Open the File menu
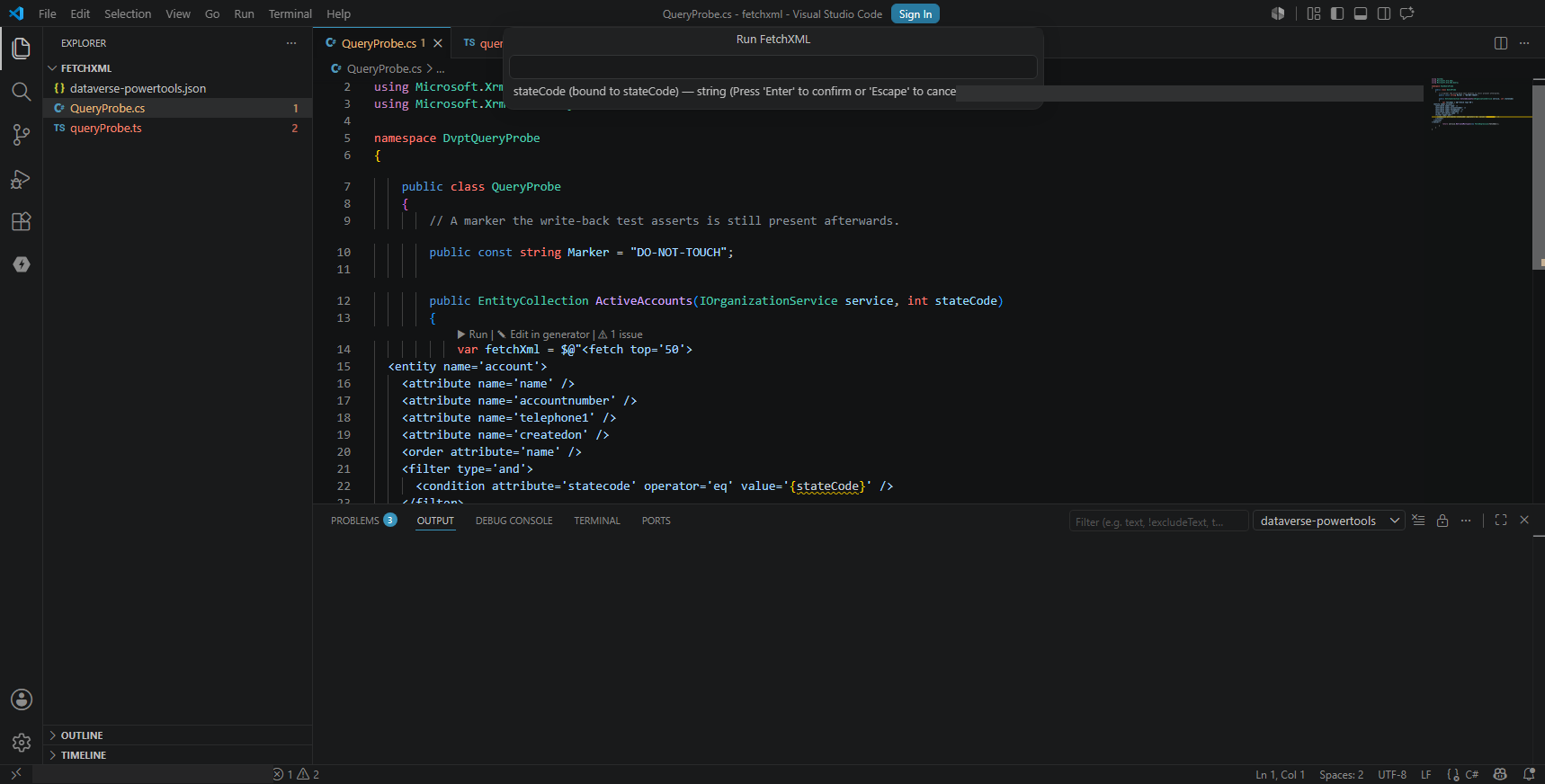Viewport: 1545px width, 784px height. click(x=48, y=13)
